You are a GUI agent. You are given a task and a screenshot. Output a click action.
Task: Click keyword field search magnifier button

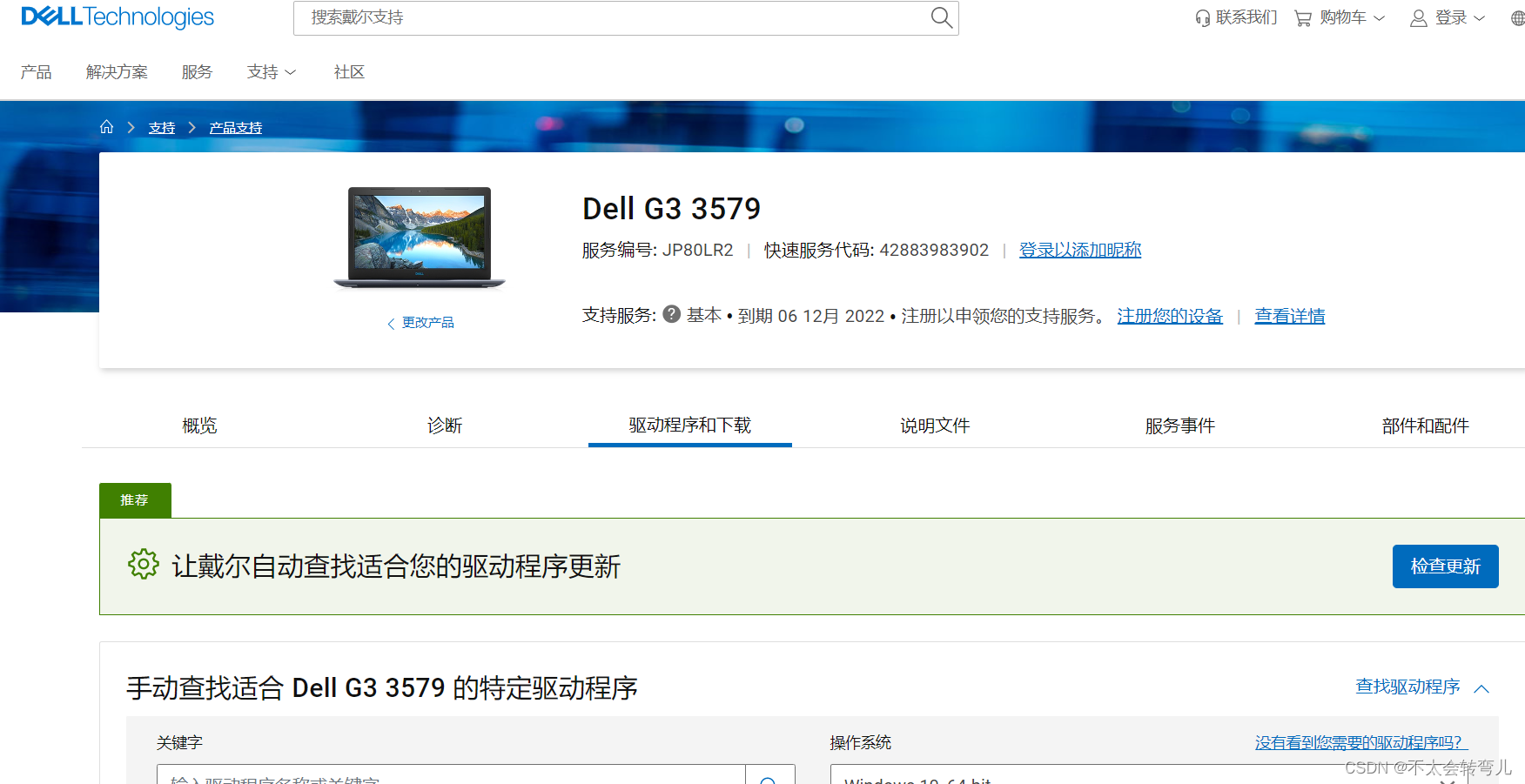[769, 775]
